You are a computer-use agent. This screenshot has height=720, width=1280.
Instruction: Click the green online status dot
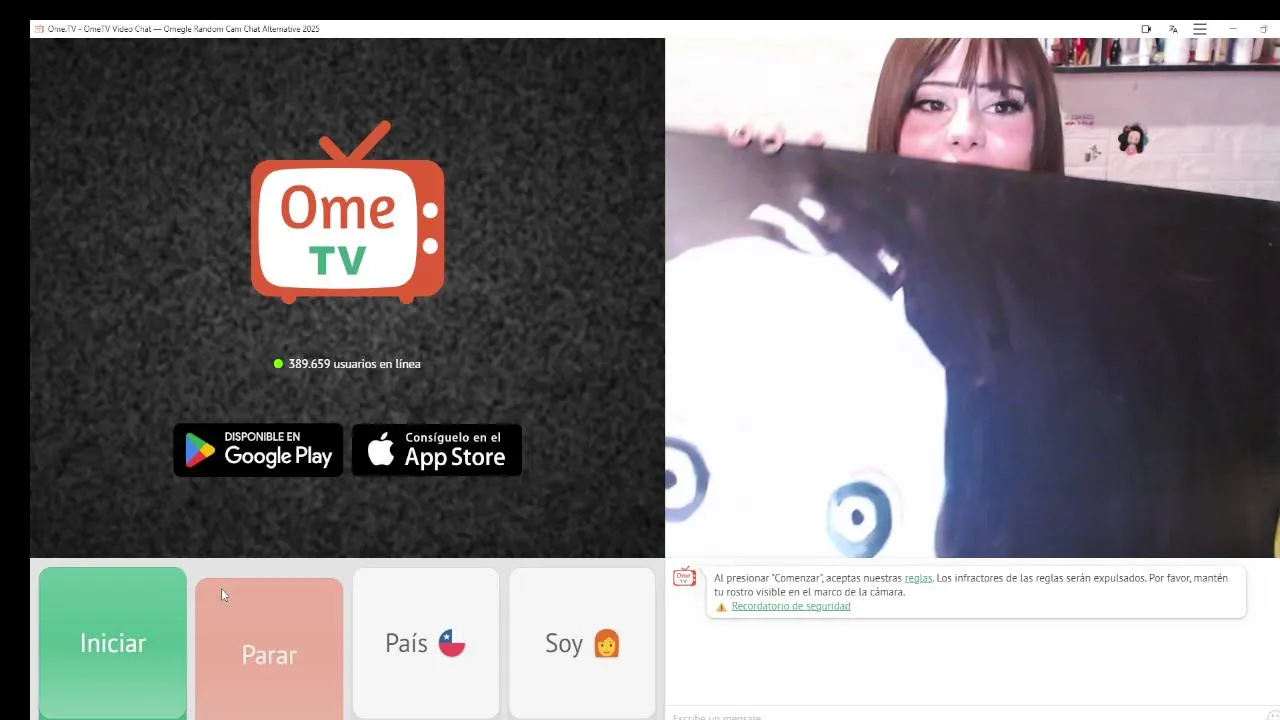click(278, 364)
